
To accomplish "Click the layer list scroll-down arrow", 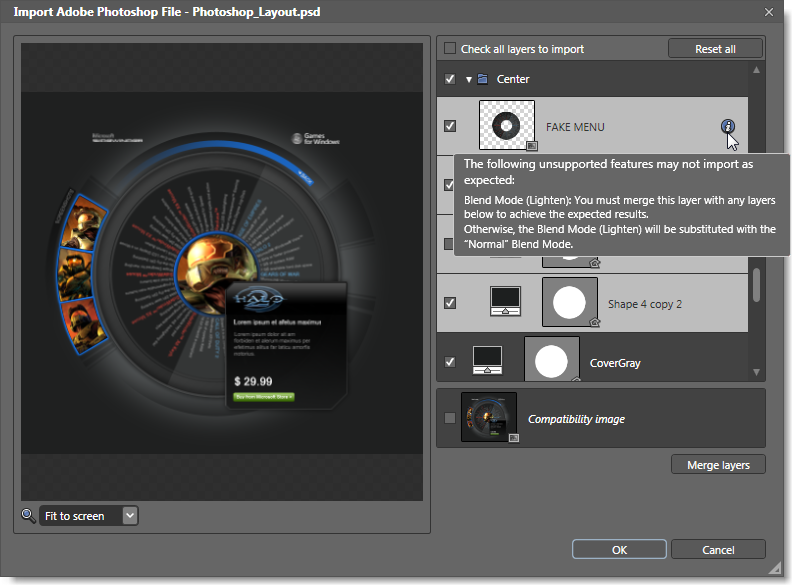I will 756,372.
